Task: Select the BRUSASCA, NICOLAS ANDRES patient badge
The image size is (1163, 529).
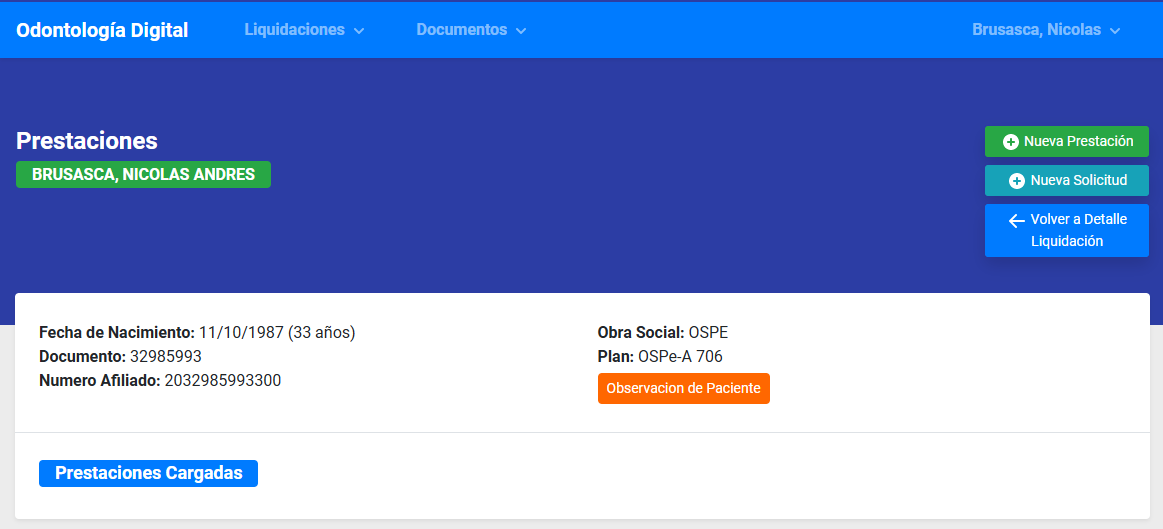Action: pos(143,174)
